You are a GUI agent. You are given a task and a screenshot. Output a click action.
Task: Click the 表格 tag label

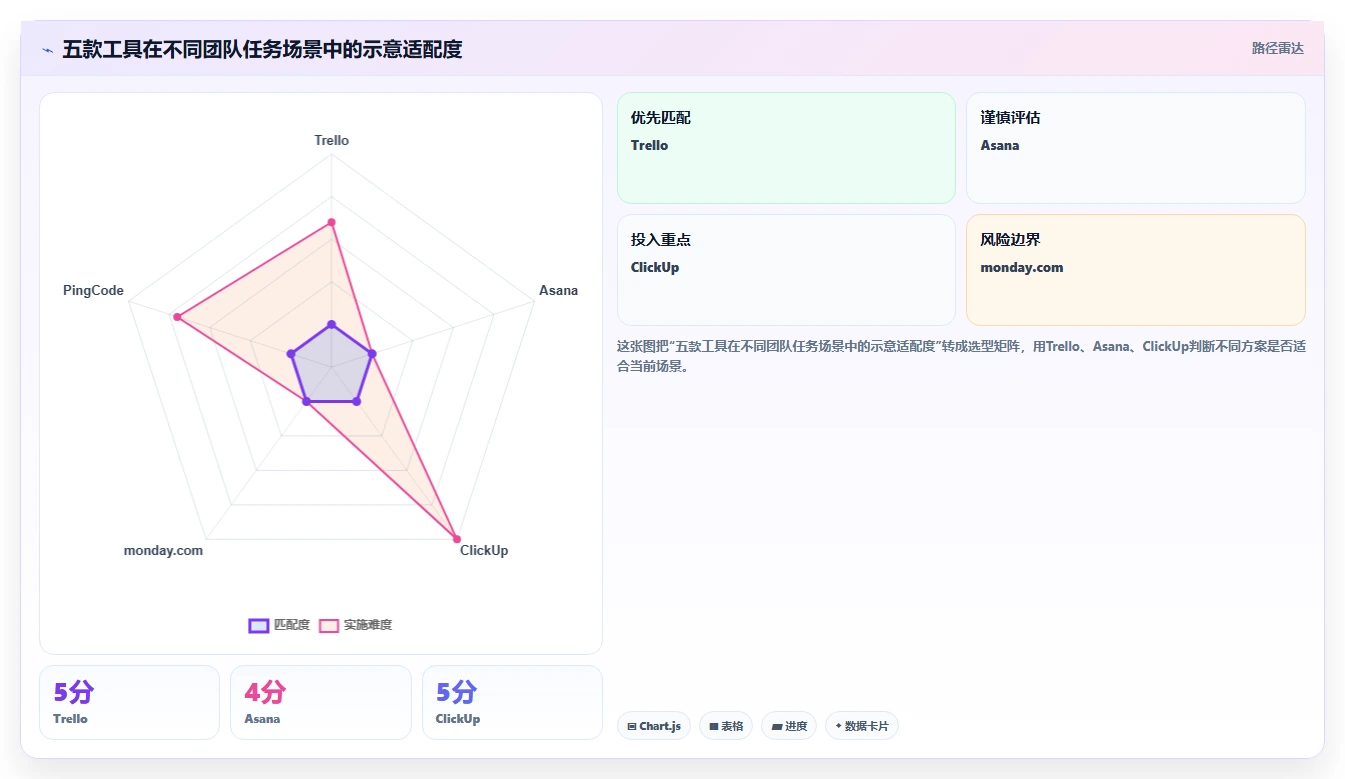pyautogui.click(x=732, y=726)
